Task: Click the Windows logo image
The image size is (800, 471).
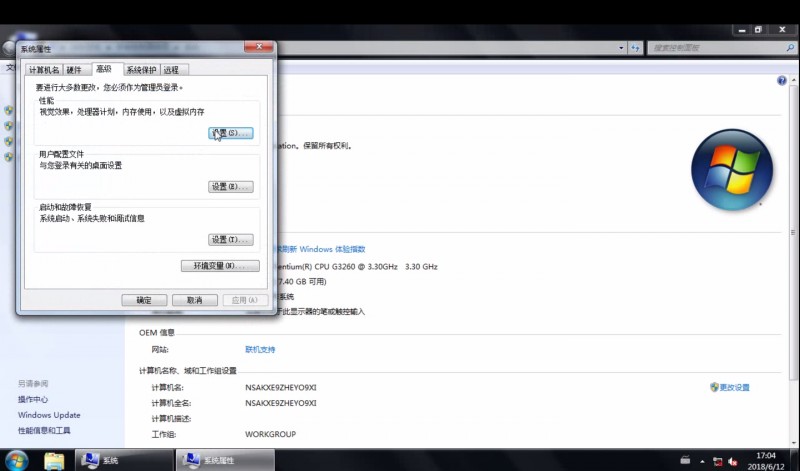Action: (732, 169)
